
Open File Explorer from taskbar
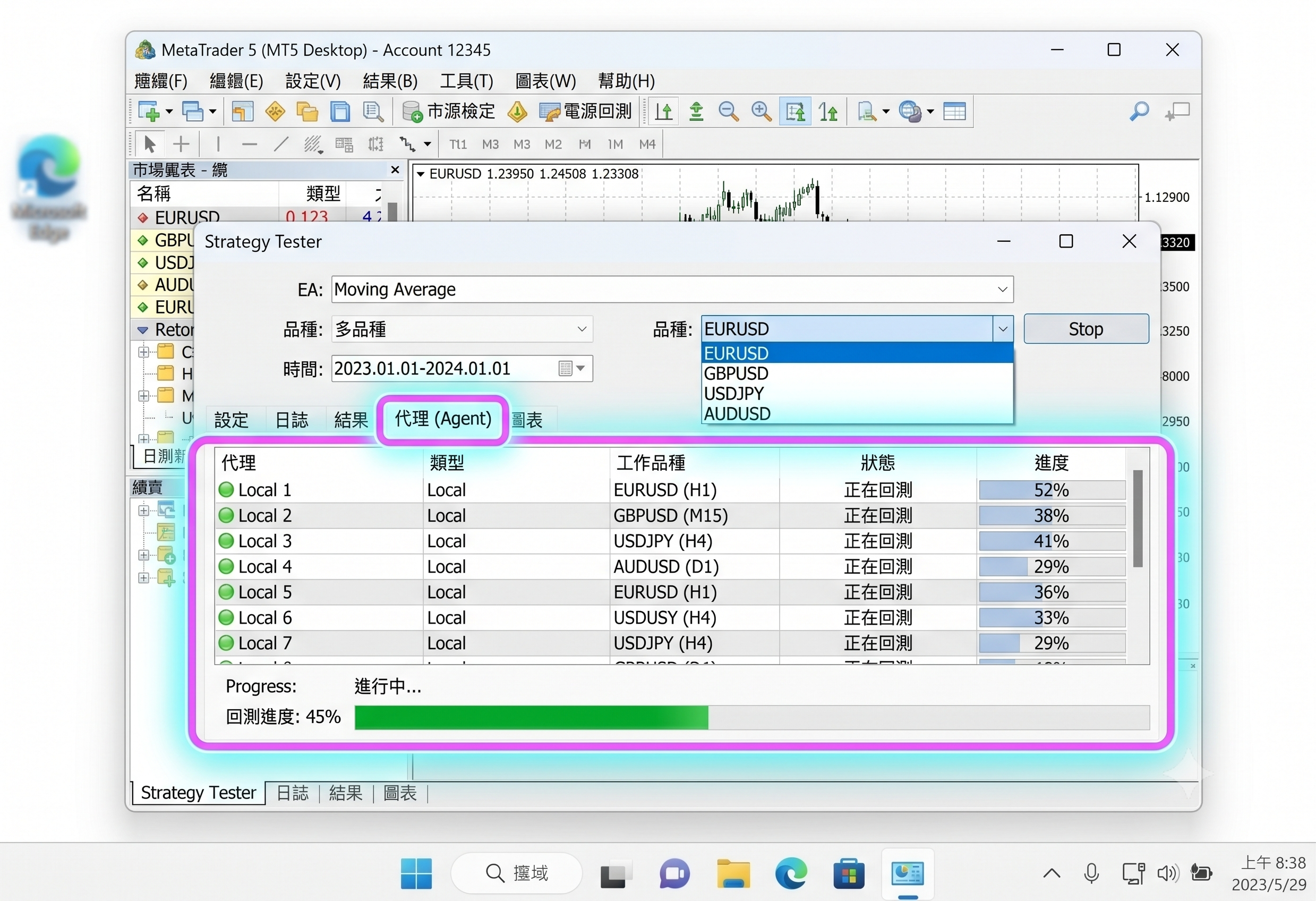tap(733, 873)
